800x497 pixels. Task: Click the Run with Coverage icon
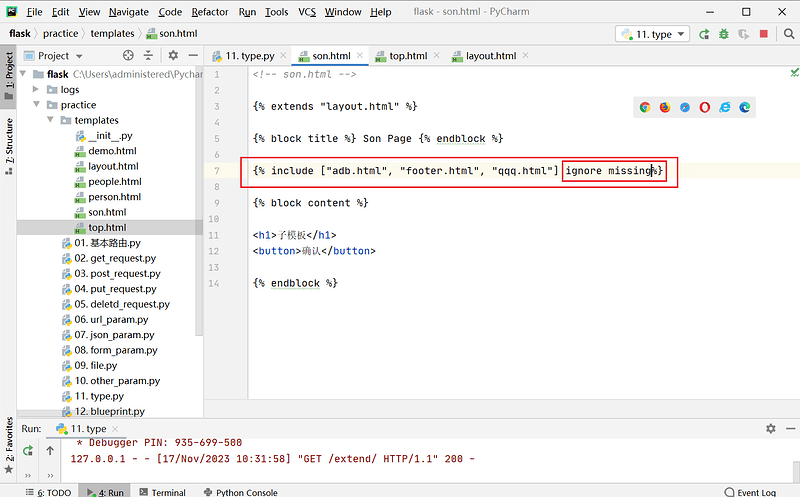[x=743, y=34]
